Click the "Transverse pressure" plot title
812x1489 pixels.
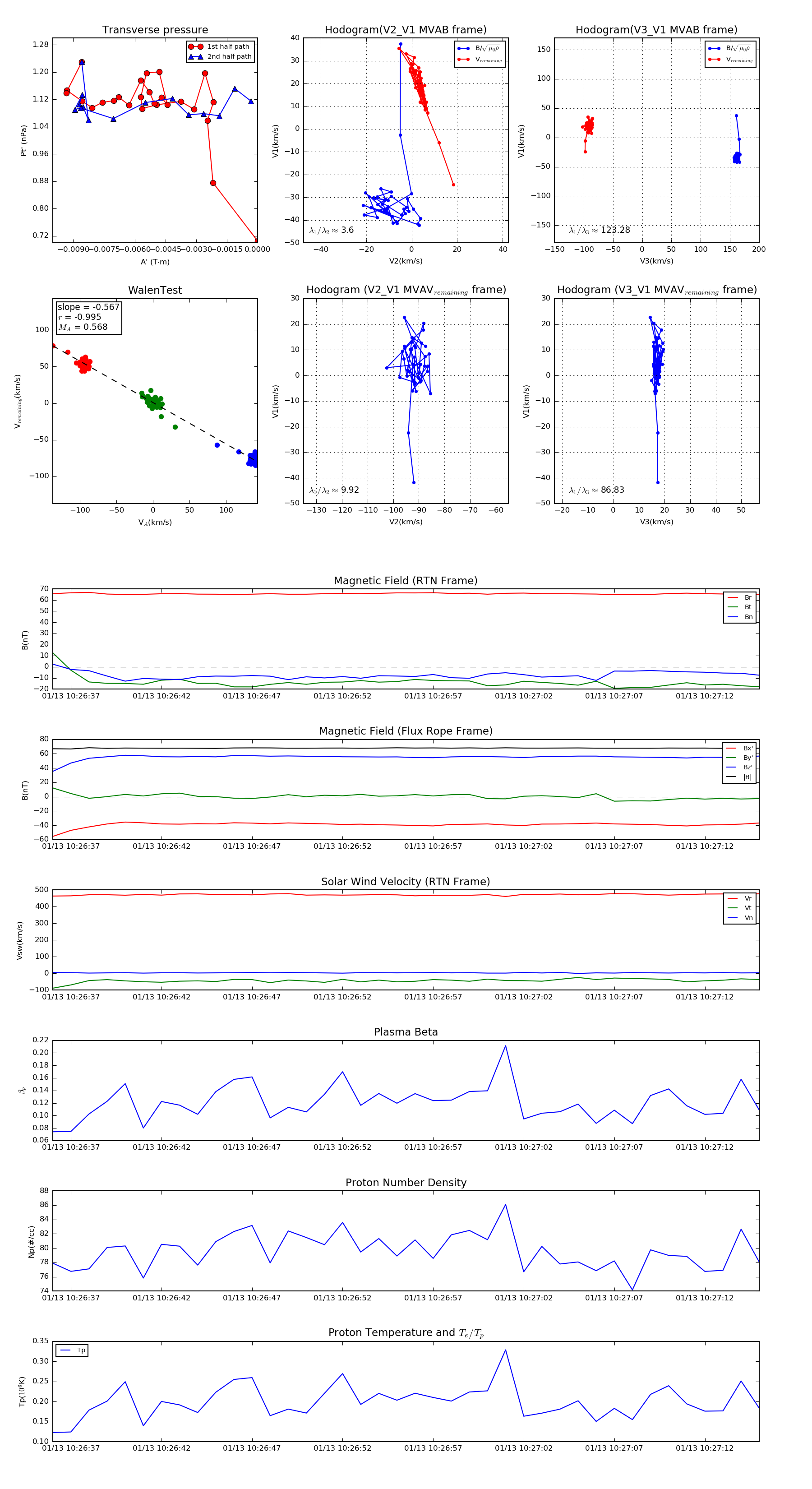(x=155, y=29)
